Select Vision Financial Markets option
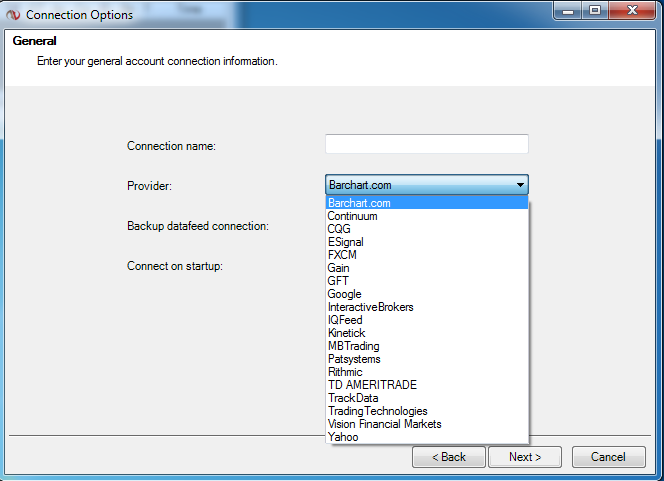664x481 pixels. (x=384, y=424)
